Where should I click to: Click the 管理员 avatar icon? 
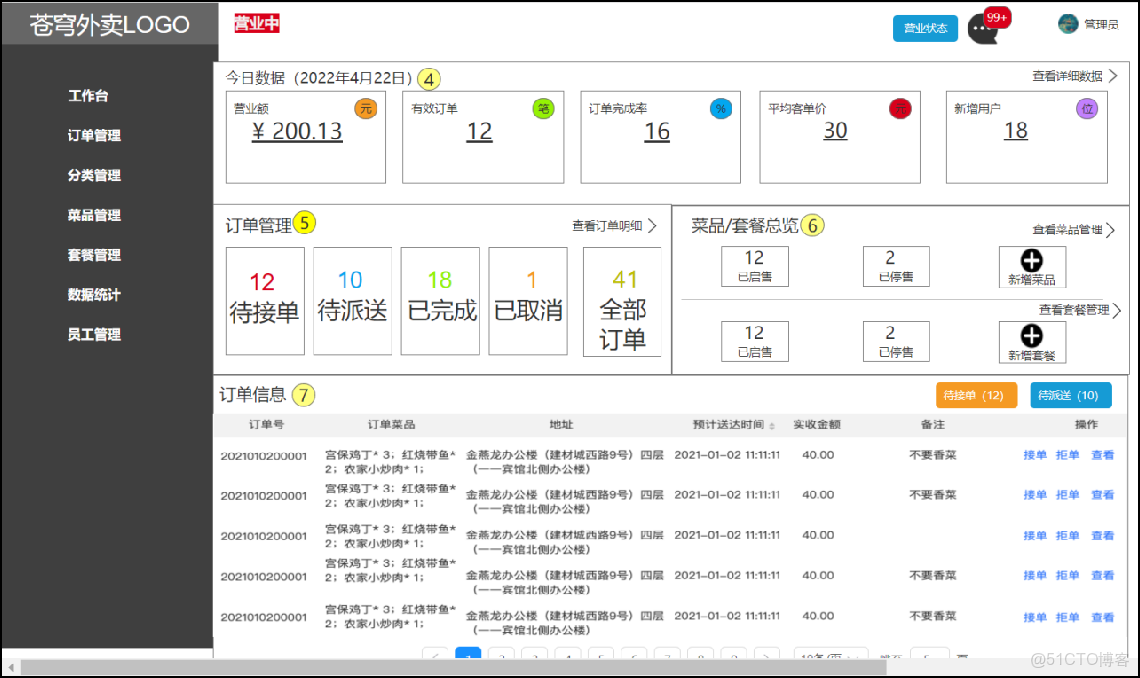coord(1068,24)
